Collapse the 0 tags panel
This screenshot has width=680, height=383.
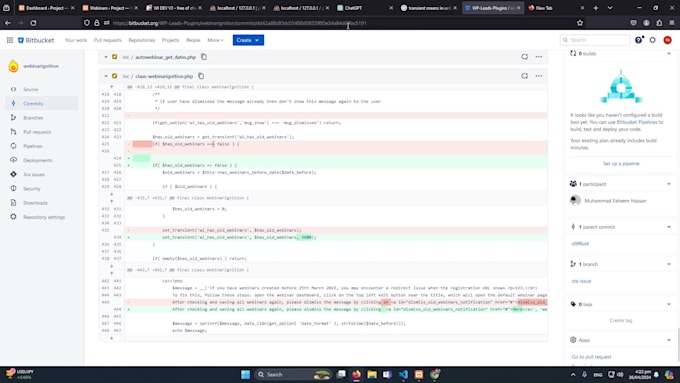pyautogui.click(x=668, y=304)
